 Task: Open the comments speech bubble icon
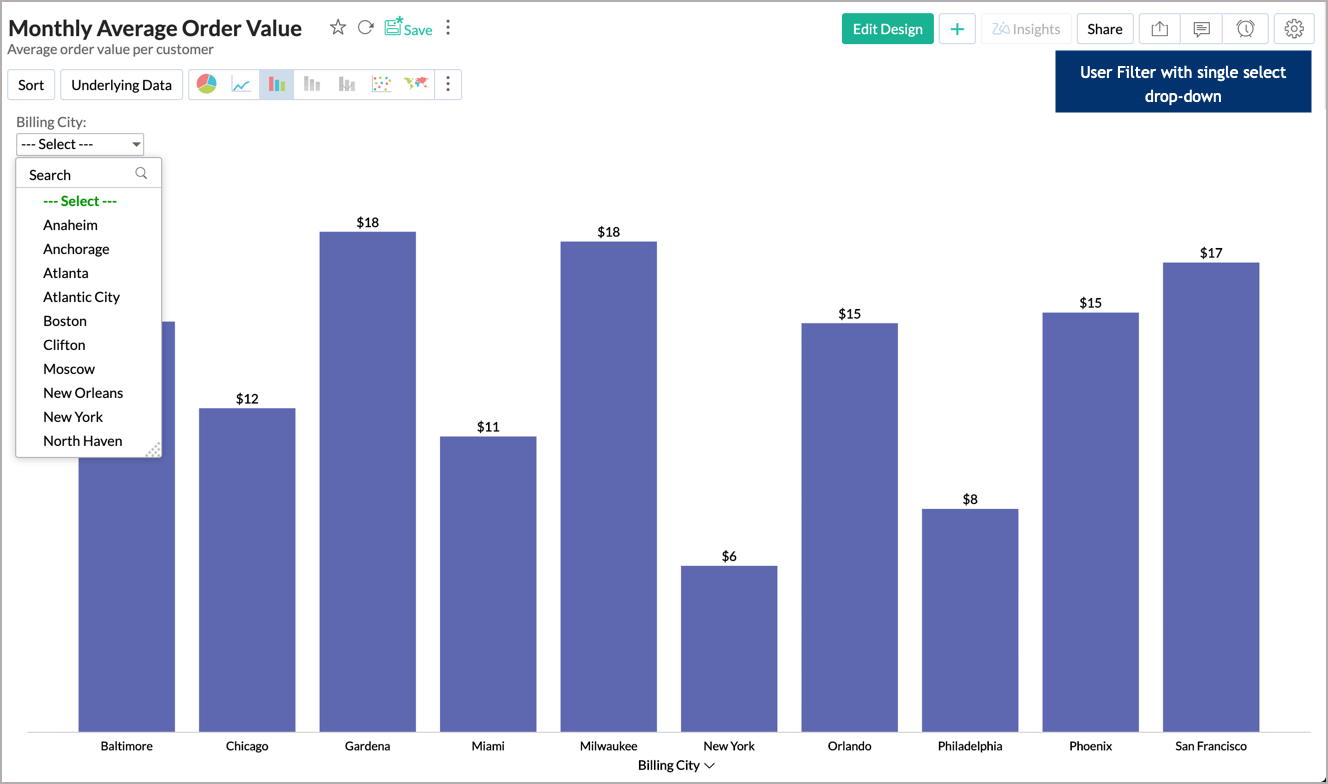(1202, 29)
